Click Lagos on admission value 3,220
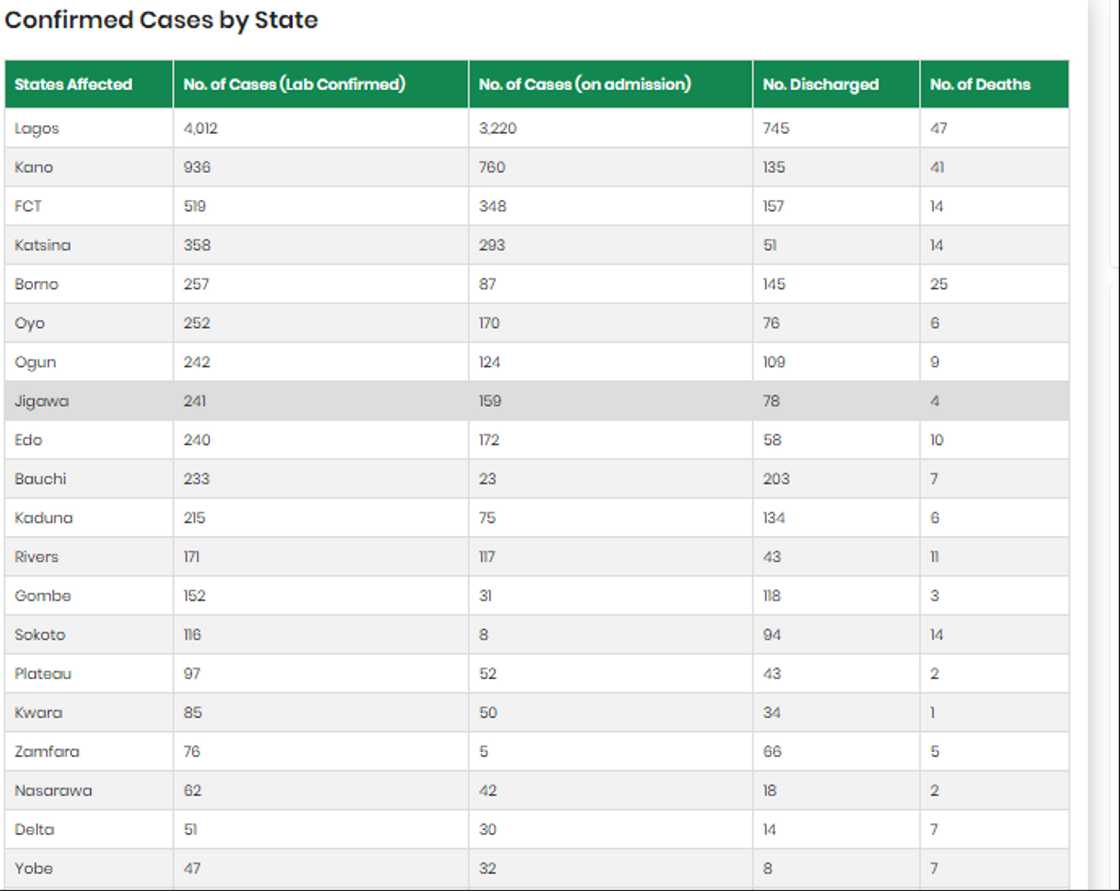1120x891 pixels. pyautogui.click(x=497, y=128)
